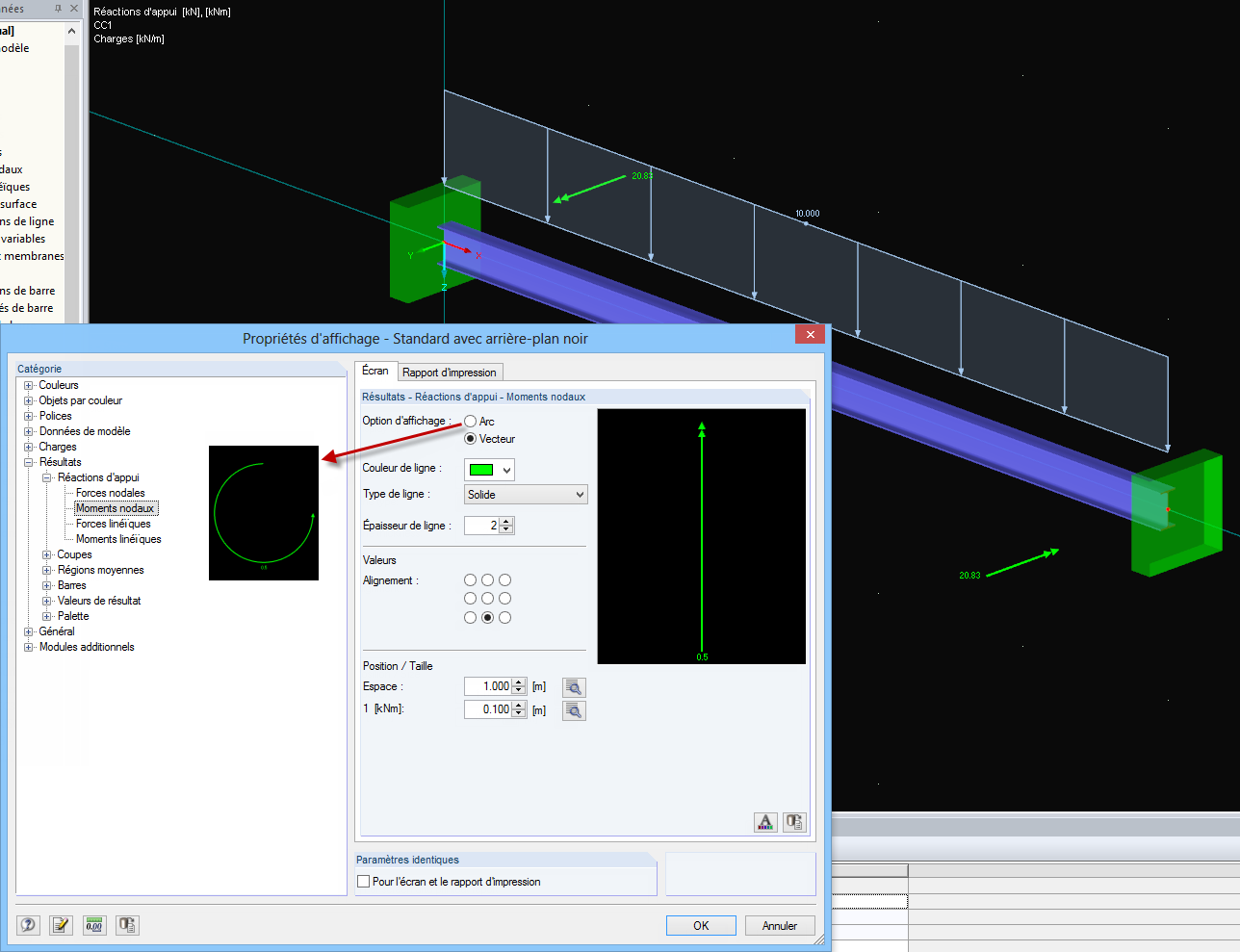The height and width of the screenshot is (952, 1240).
Task: Decrease the 1 [kNm] scale value
Action: pyautogui.click(x=519, y=713)
